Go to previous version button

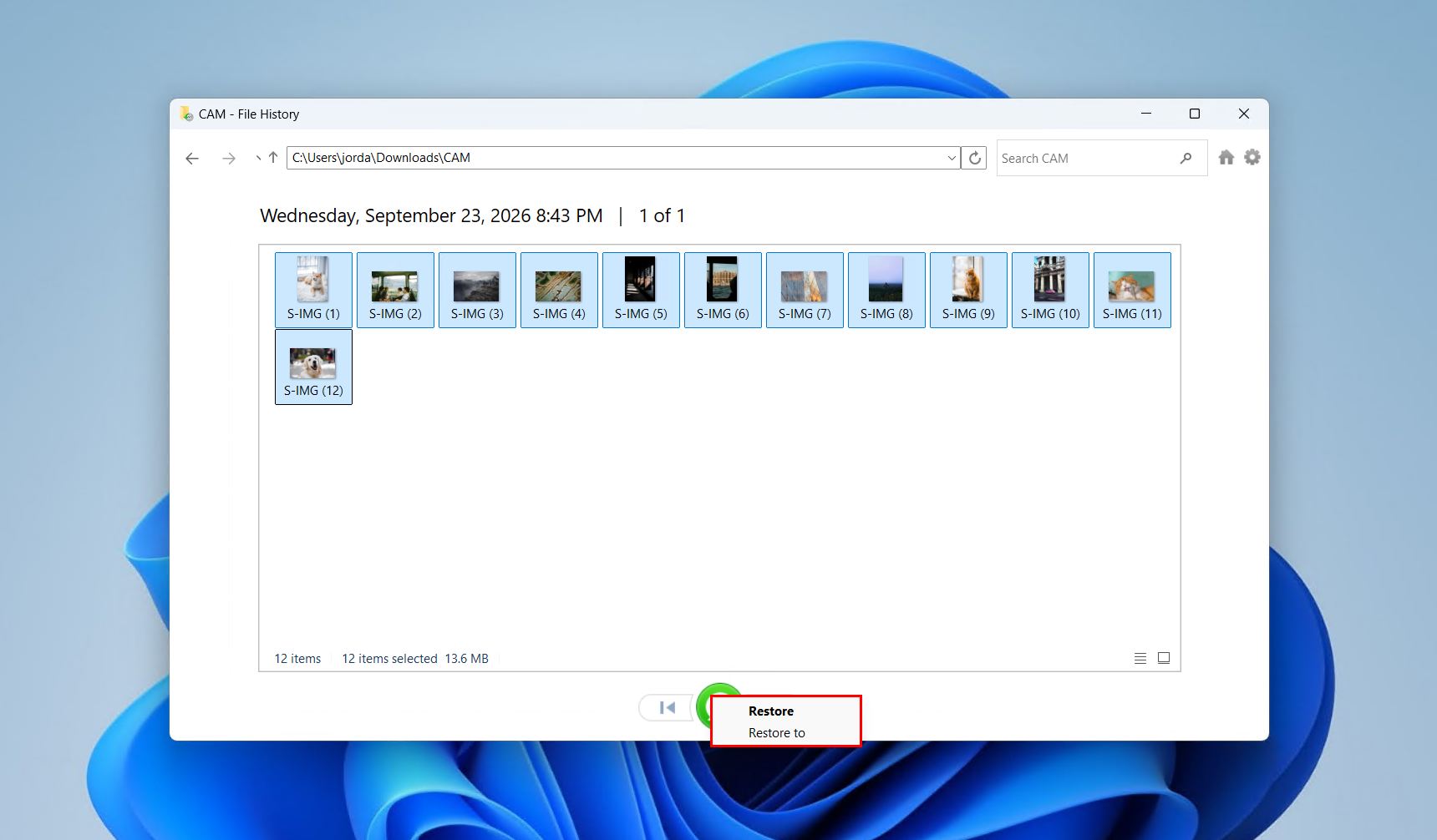click(667, 708)
